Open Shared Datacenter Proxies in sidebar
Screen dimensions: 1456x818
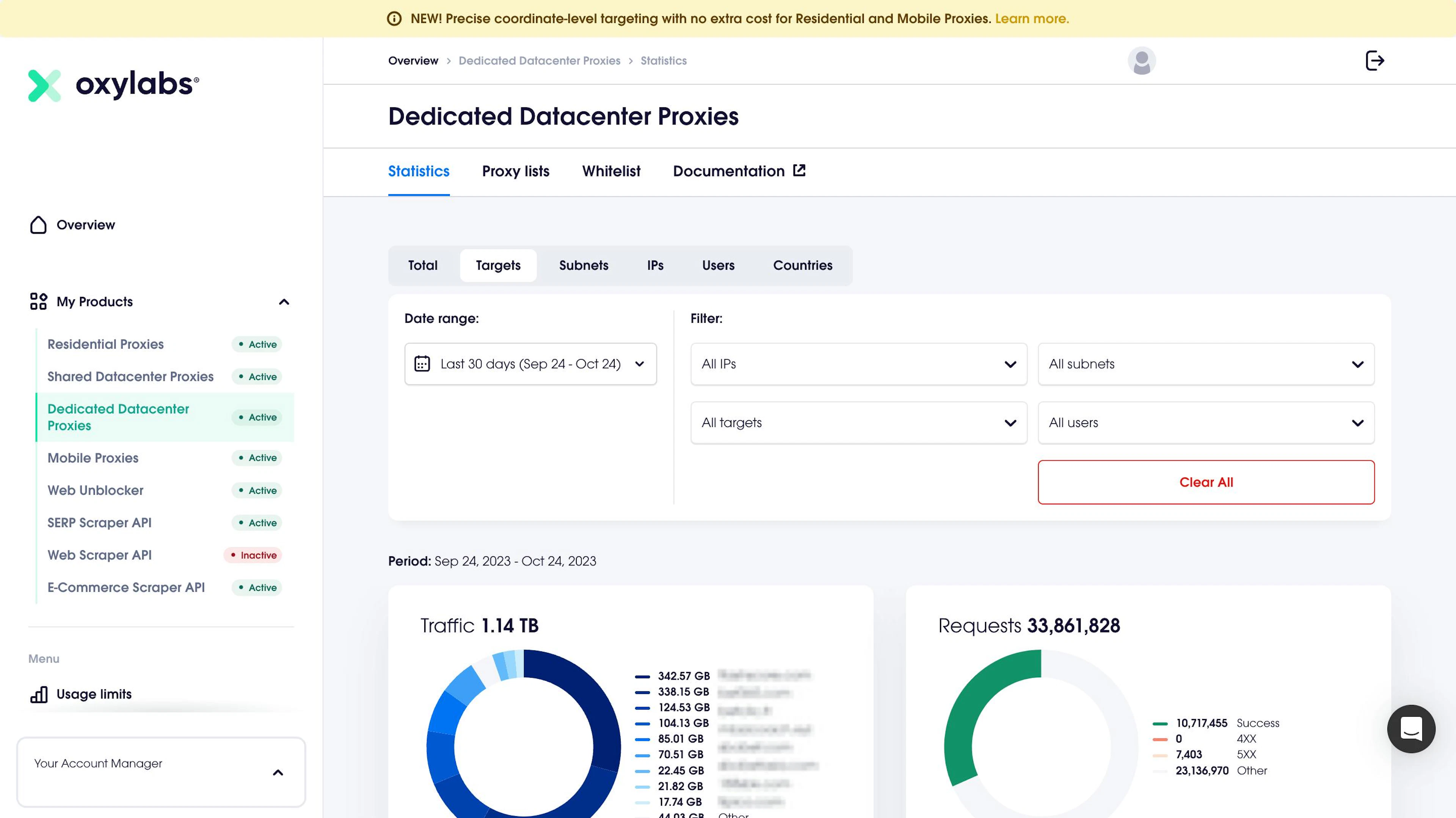[130, 377]
